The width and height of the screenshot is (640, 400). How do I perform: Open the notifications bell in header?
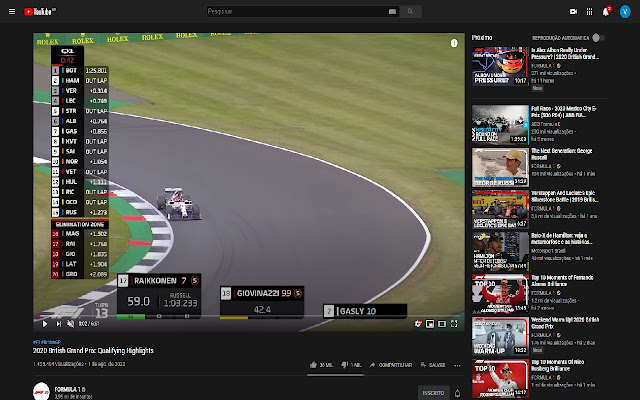(x=606, y=11)
